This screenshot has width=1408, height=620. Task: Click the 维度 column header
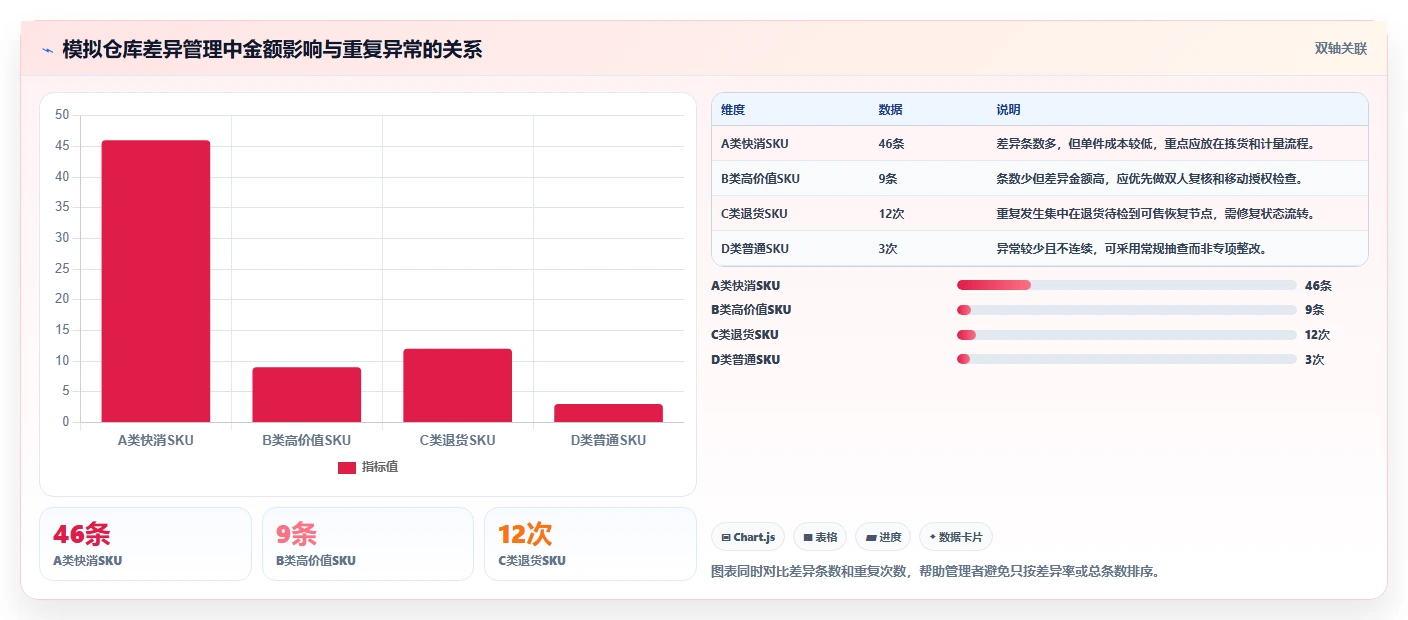point(733,109)
